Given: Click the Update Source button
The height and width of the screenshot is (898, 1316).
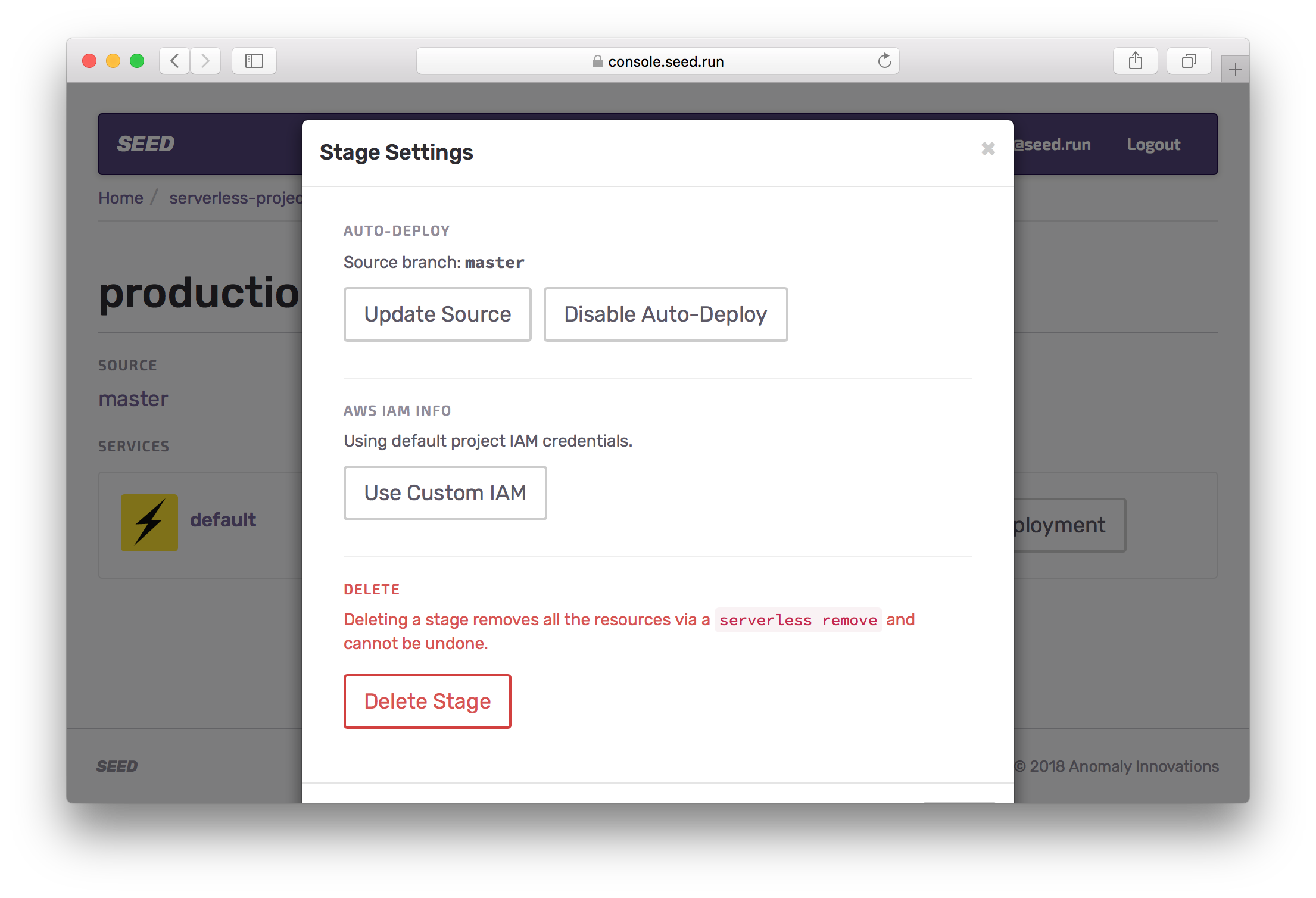Looking at the screenshot, I should point(437,314).
